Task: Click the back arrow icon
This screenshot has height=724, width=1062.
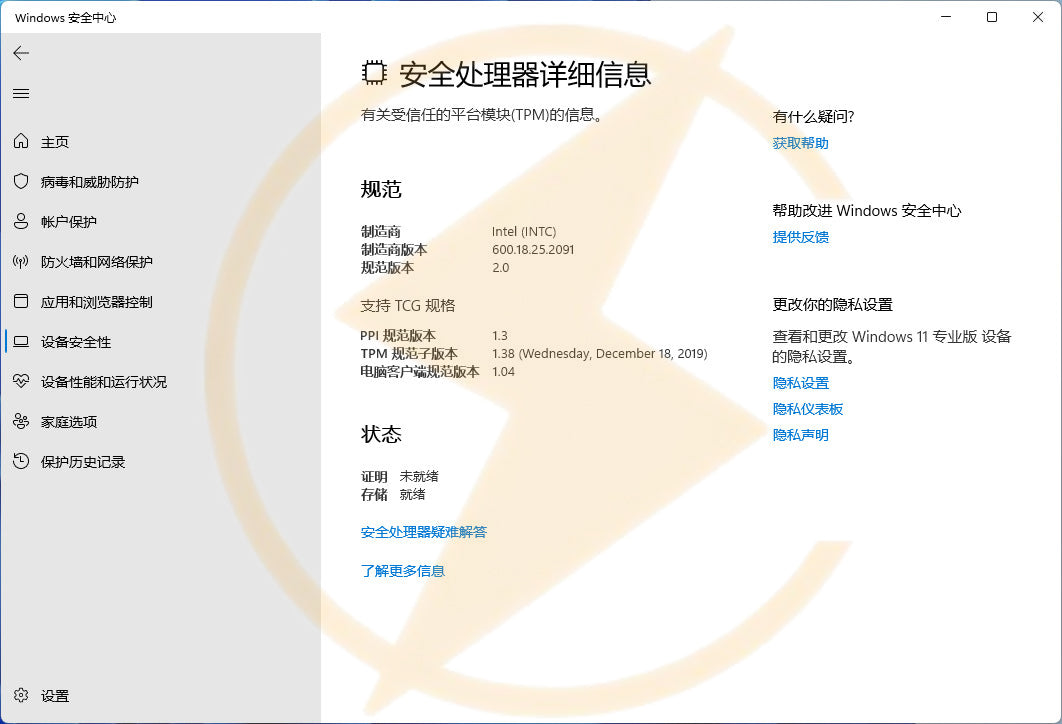Action: pyautogui.click(x=21, y=54)
